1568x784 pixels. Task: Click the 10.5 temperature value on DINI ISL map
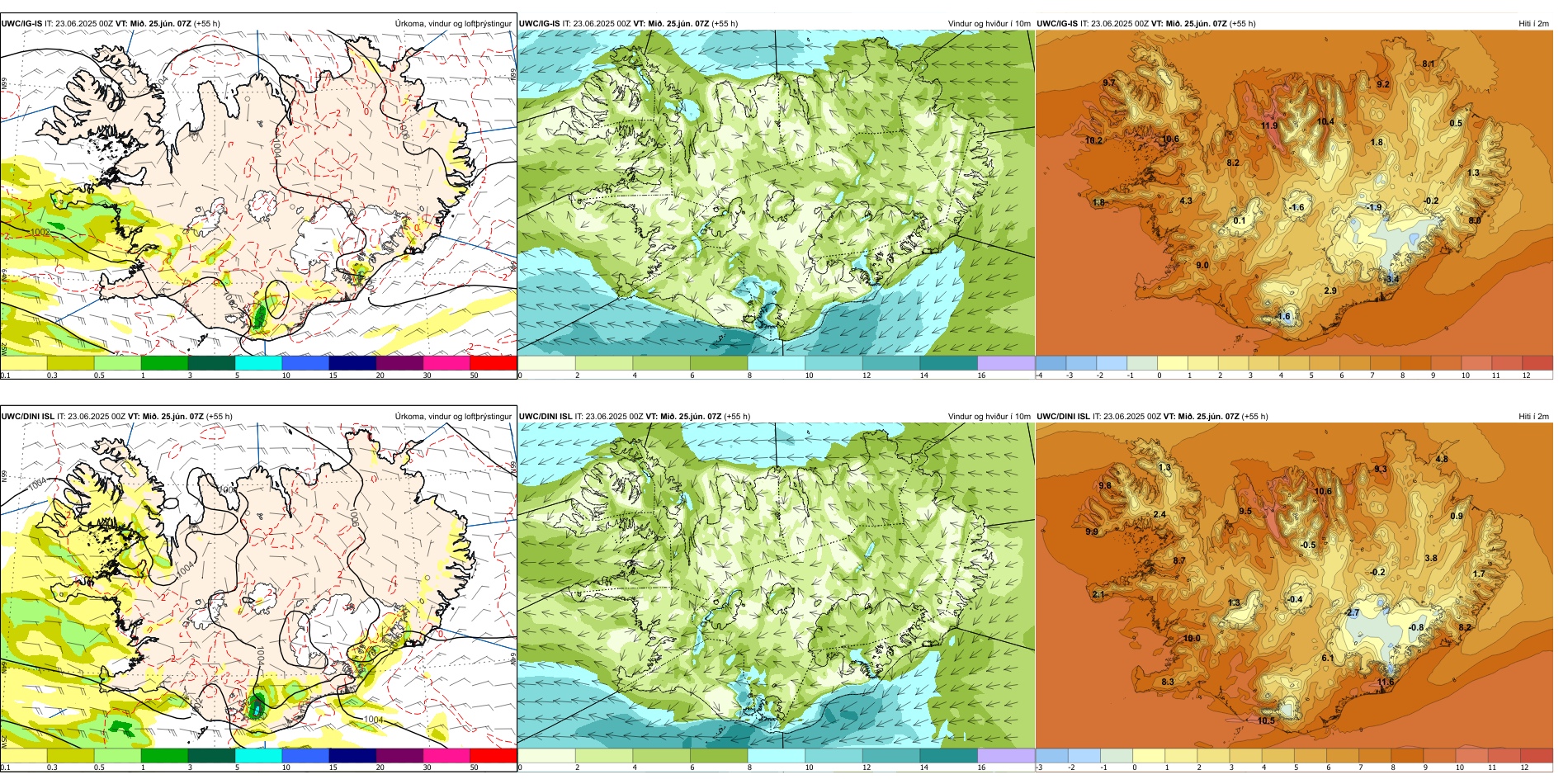(1266, 721)
